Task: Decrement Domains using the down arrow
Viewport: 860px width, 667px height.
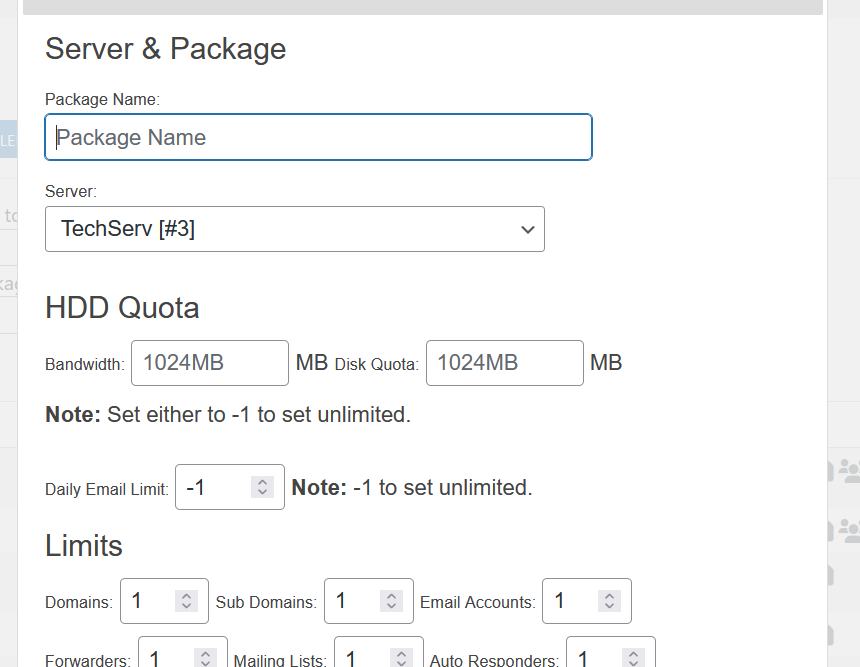Action: (186, 607)
